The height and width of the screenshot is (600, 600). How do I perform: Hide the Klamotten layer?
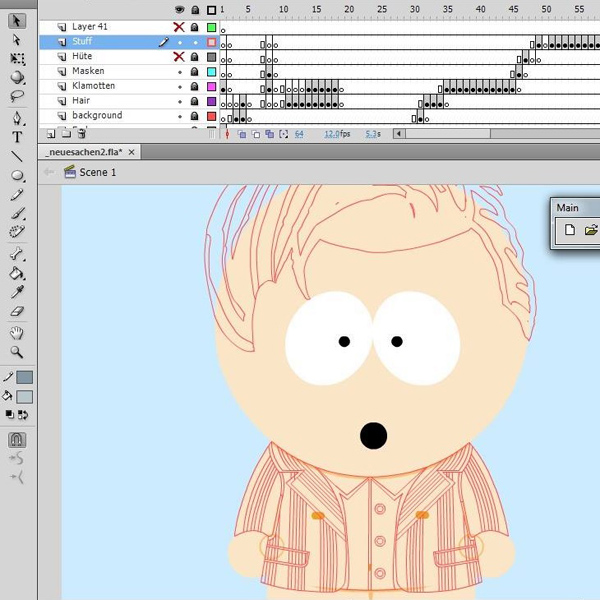179,87
